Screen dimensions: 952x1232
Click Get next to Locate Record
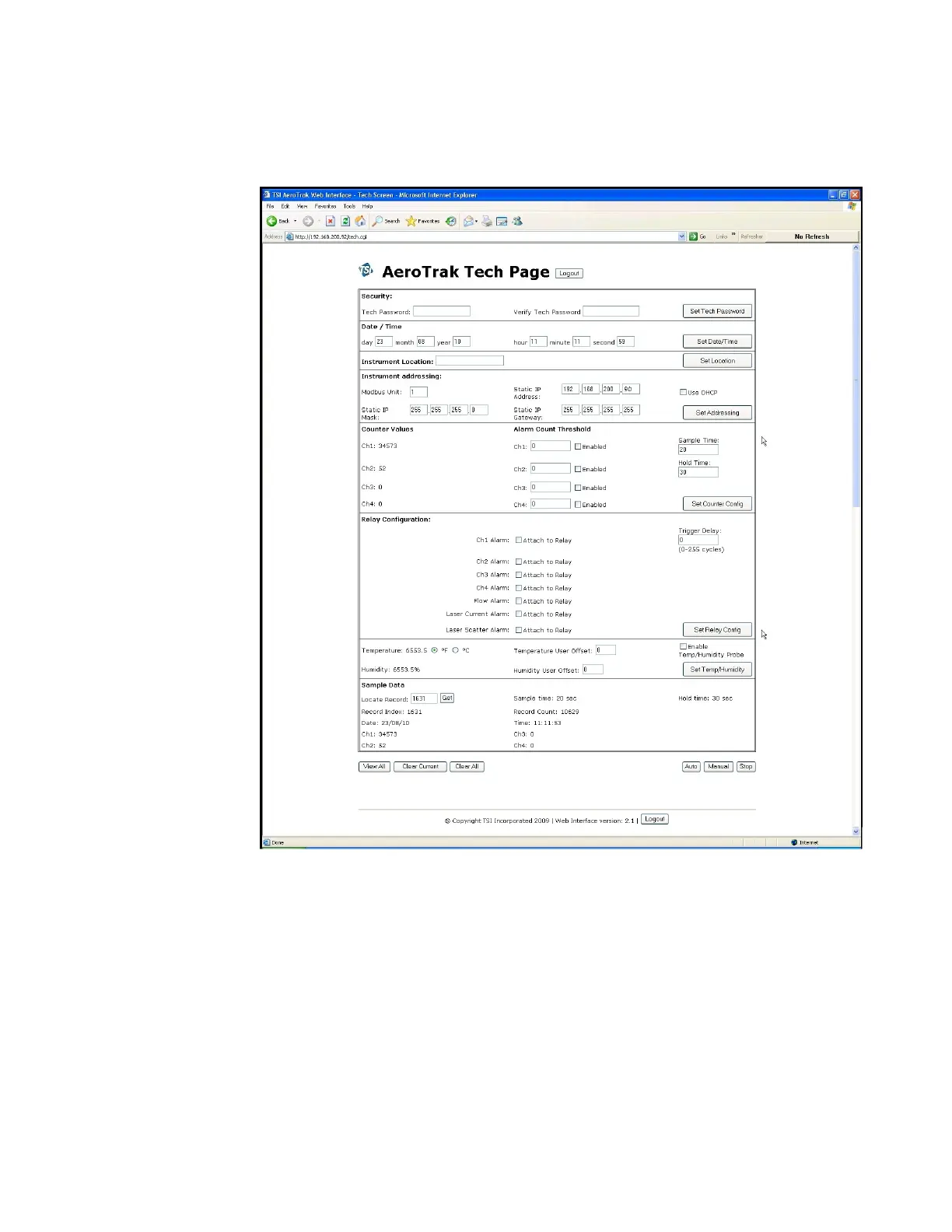tap(447, 698)
